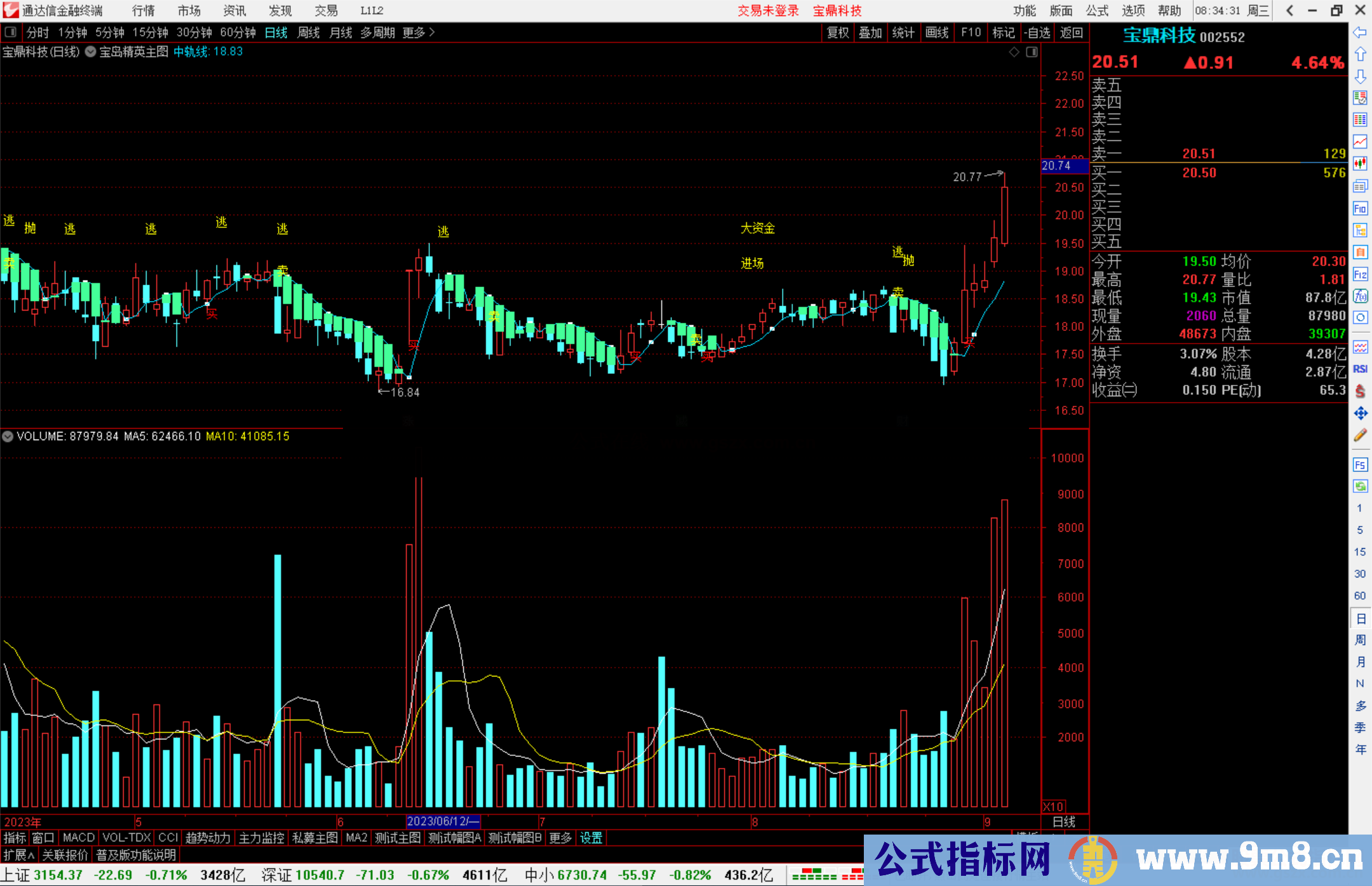1372x886 pixels.
Task: Open 更多 indicator tabs at bottom
Action: click(x=560, y=838)
